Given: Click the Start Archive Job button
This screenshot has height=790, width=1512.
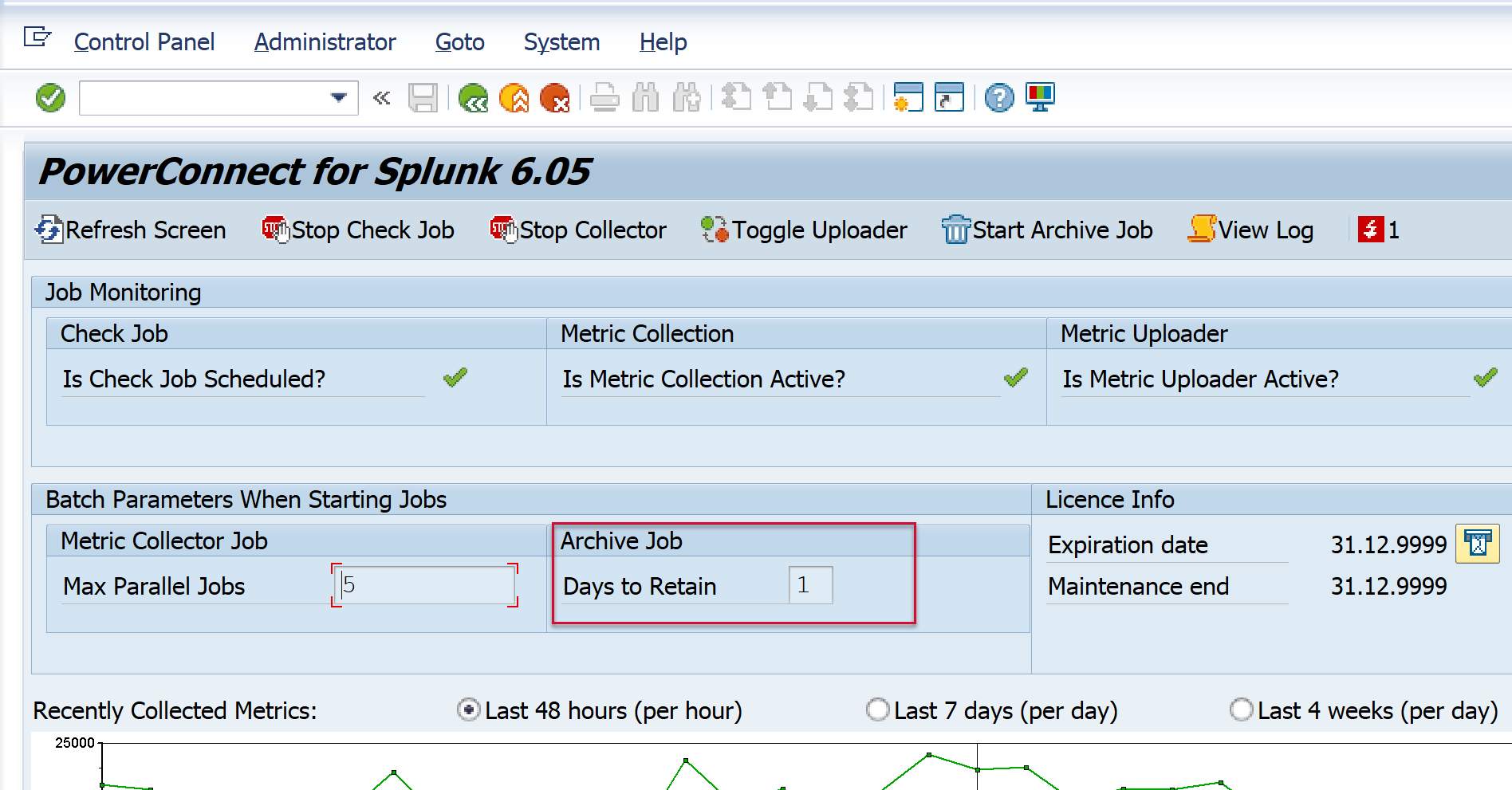Looking at the screenshot, I should tap(1047, 230).
